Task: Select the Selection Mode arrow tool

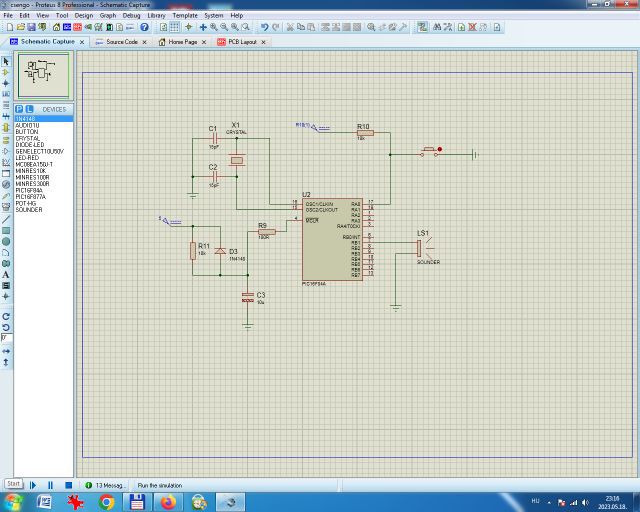Action: [x=6, y=61]
